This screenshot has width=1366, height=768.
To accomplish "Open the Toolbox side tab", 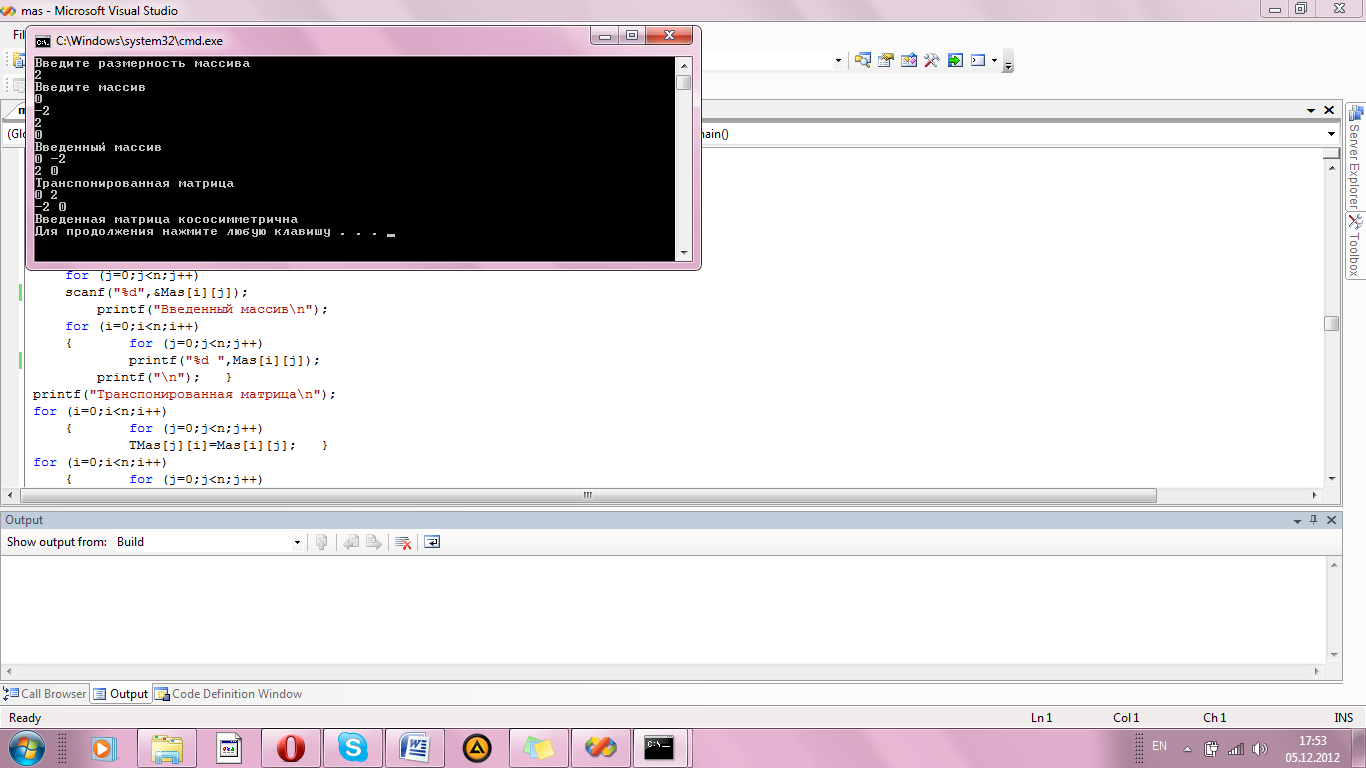I will (1355, 246).
